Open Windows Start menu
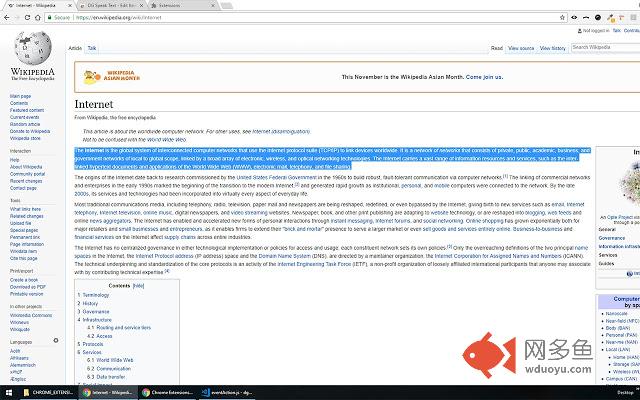The image size is (640, 400). click(x=8, y=393)
